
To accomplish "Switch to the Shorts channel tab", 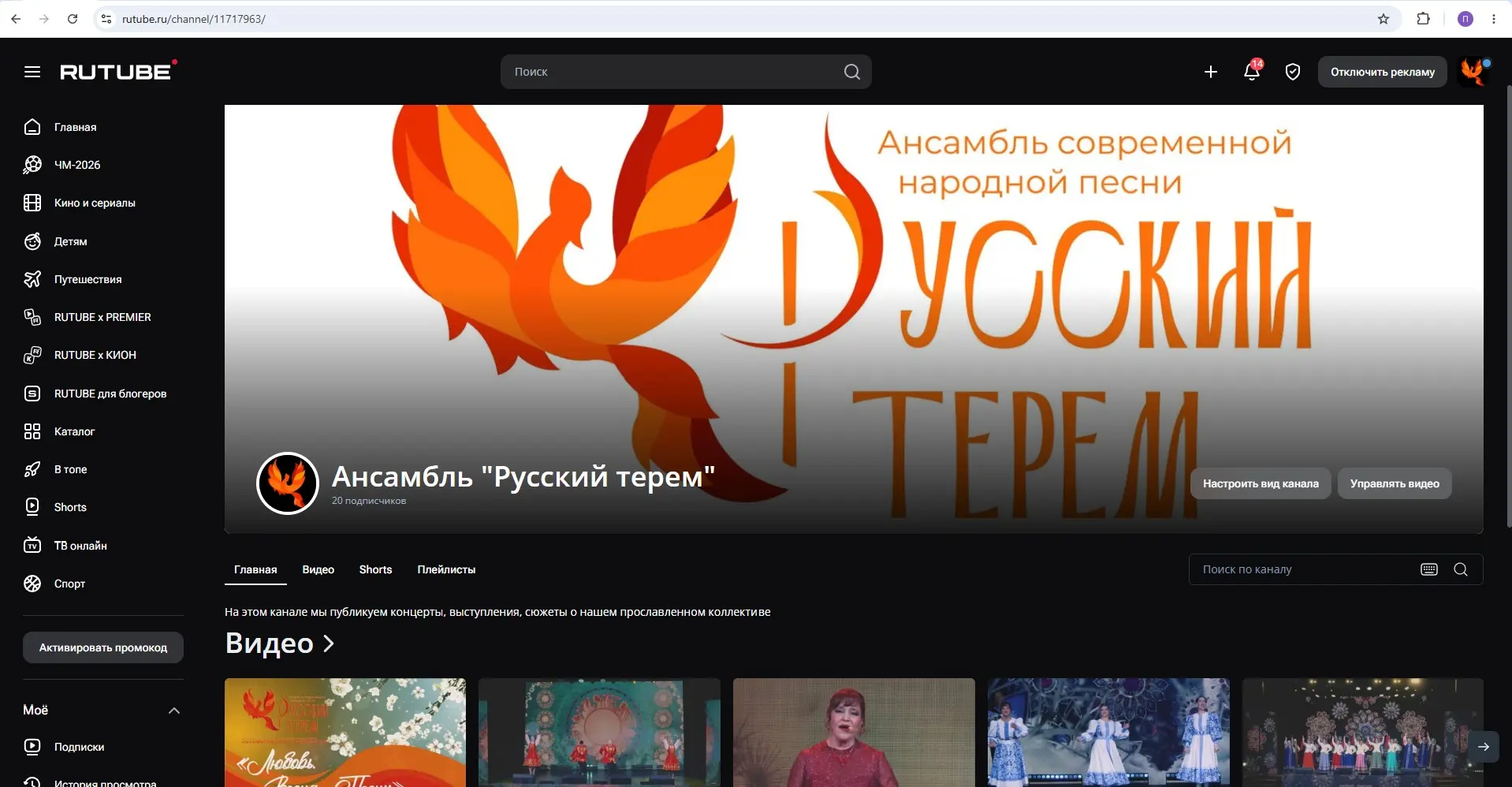I will (x=375, y=569).
